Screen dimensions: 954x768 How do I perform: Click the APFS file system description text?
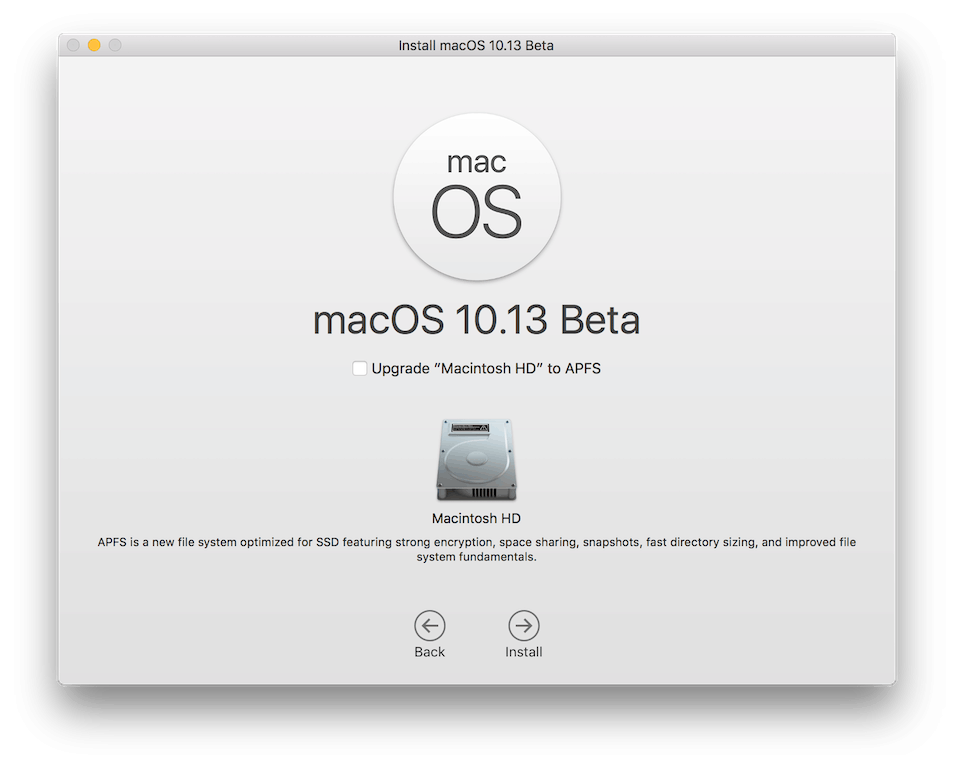coord(476,550)
